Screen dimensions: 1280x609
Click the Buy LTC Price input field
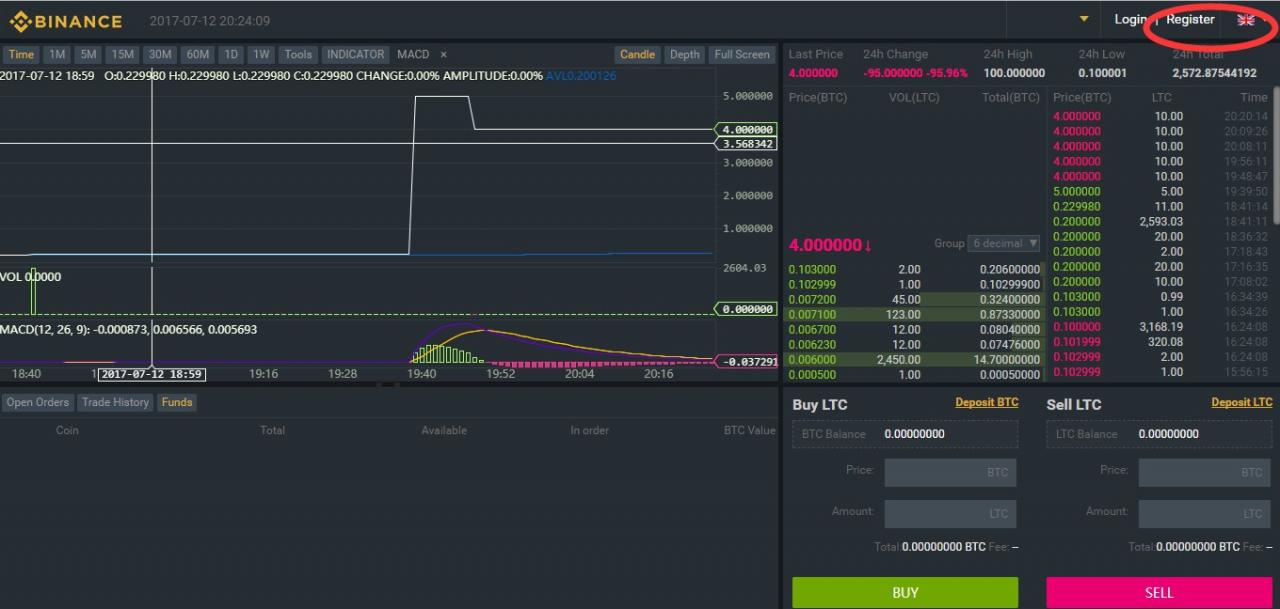950,472
